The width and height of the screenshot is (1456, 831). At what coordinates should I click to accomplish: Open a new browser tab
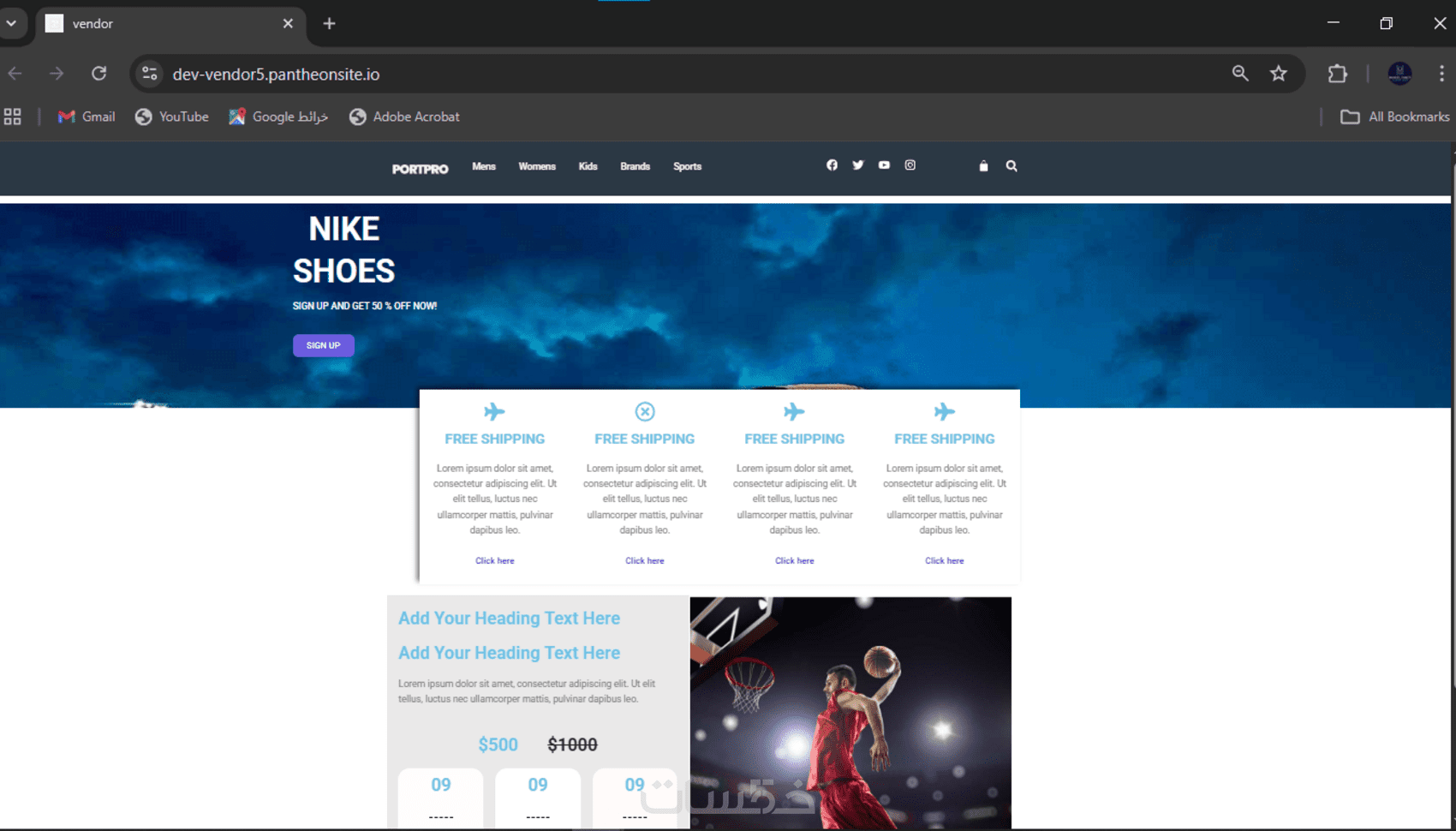click(x=329, y=24)
